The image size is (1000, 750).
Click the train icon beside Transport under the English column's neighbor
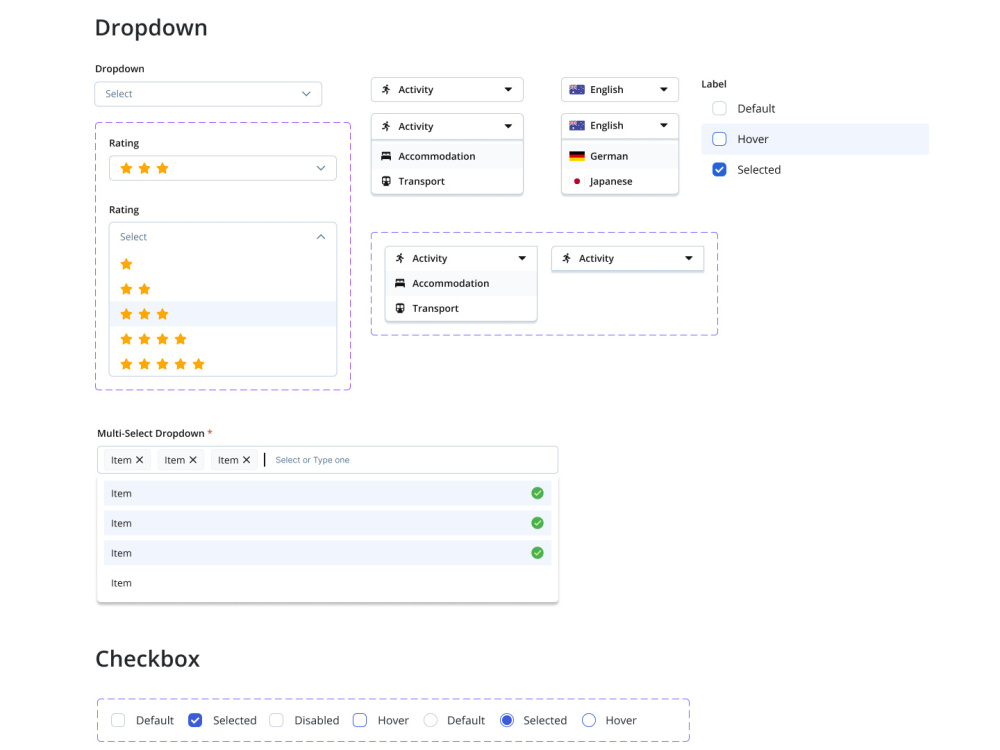386,181
